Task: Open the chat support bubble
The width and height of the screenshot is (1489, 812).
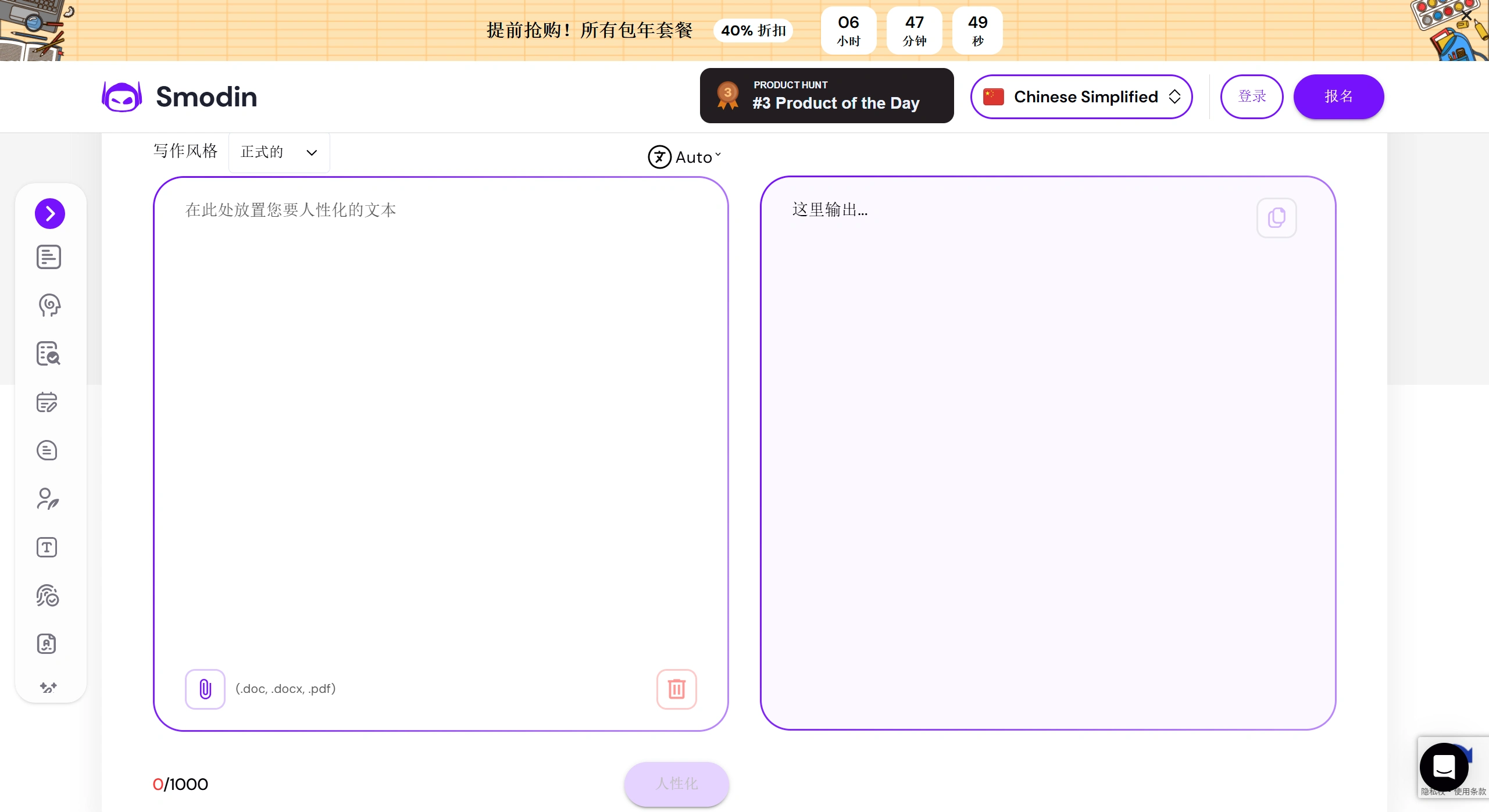Action: [1444, 767]
